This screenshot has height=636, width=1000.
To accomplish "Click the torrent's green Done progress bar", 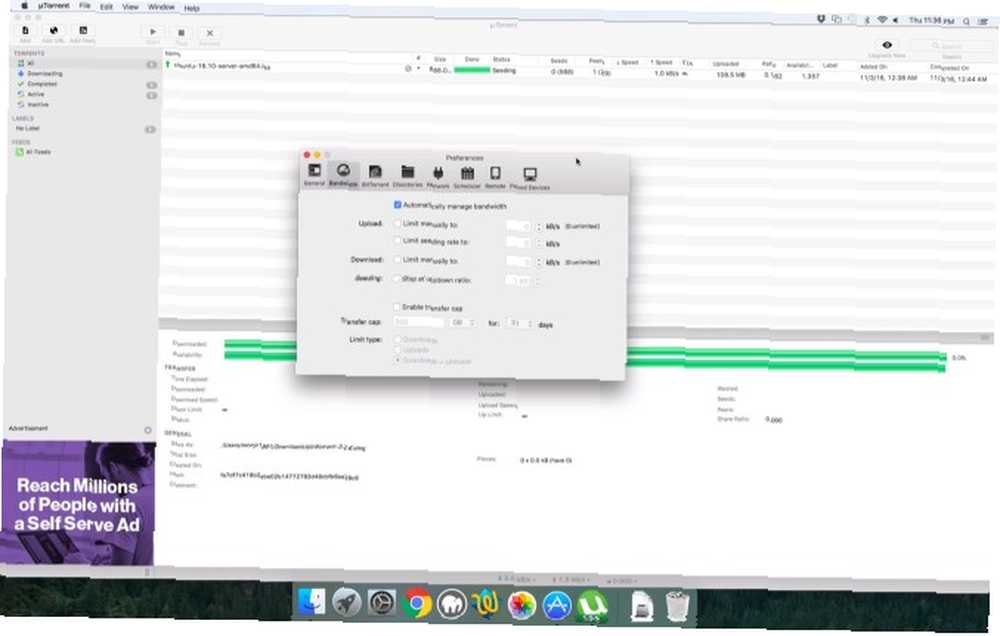I will [472, 70].
